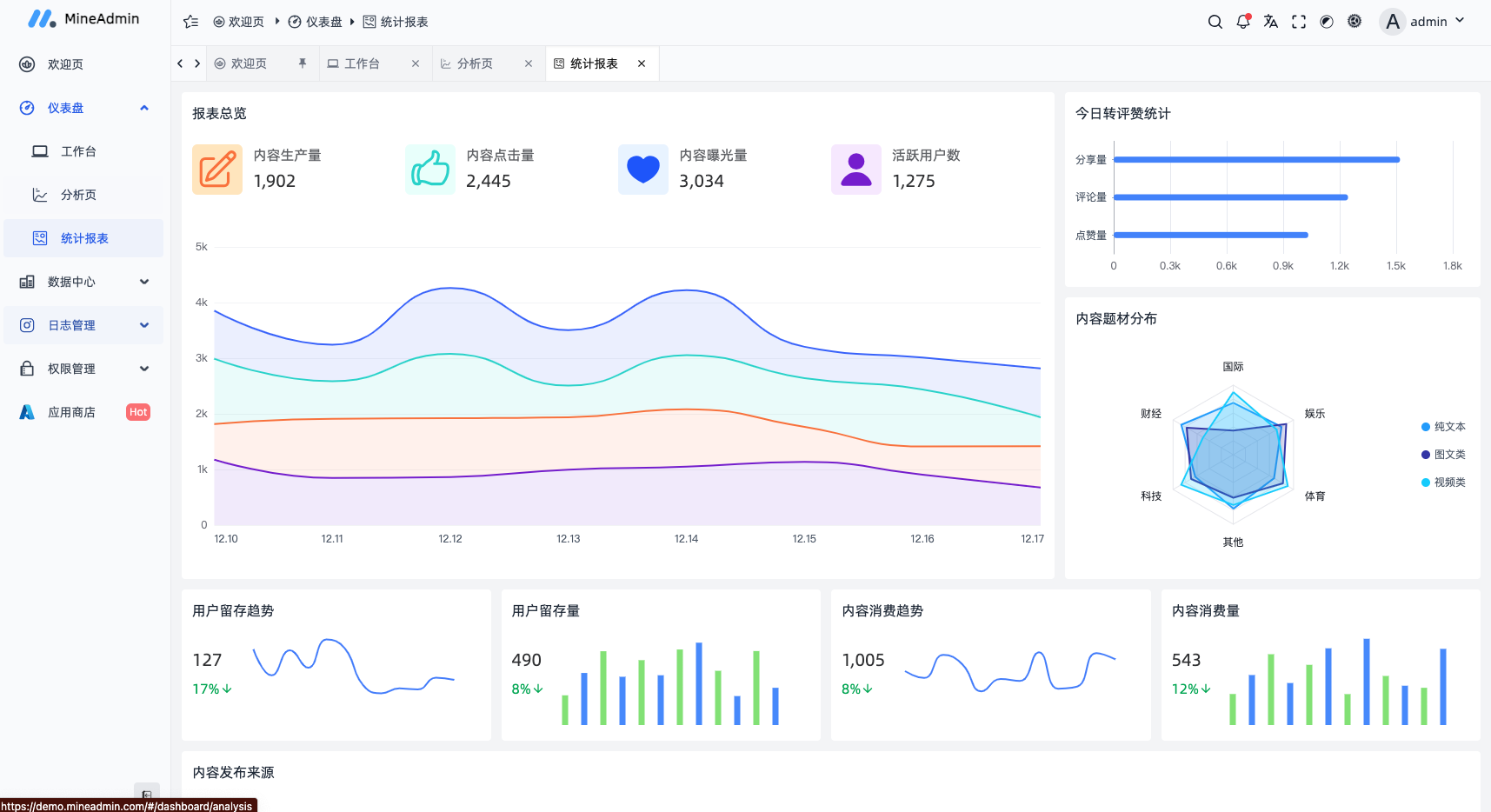Unpin the 欢迎页 tab pin
Viewport: 1491px width, 812px height.
[302, 63]
